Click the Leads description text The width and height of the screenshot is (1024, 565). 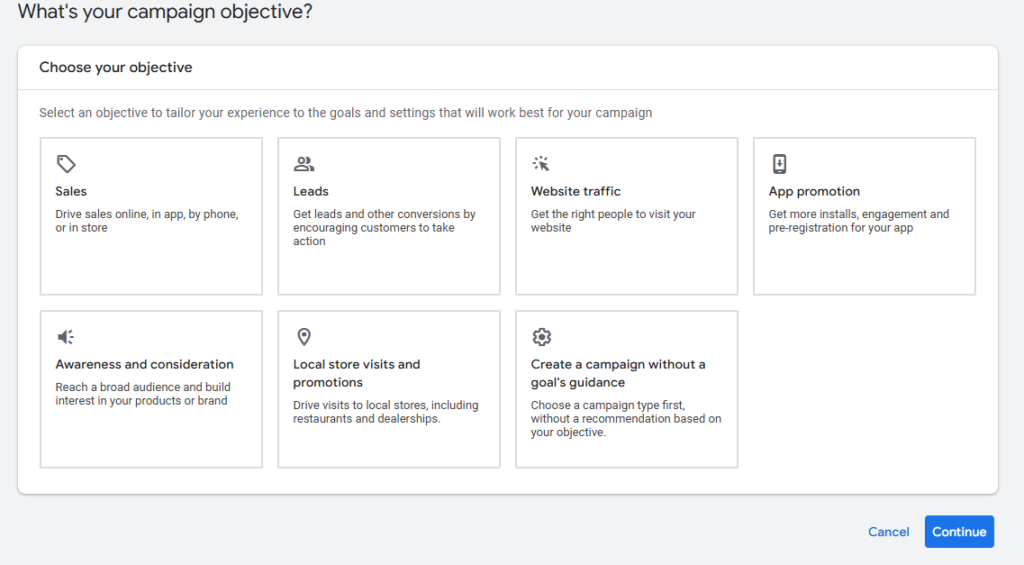click(x=384, y=227)
